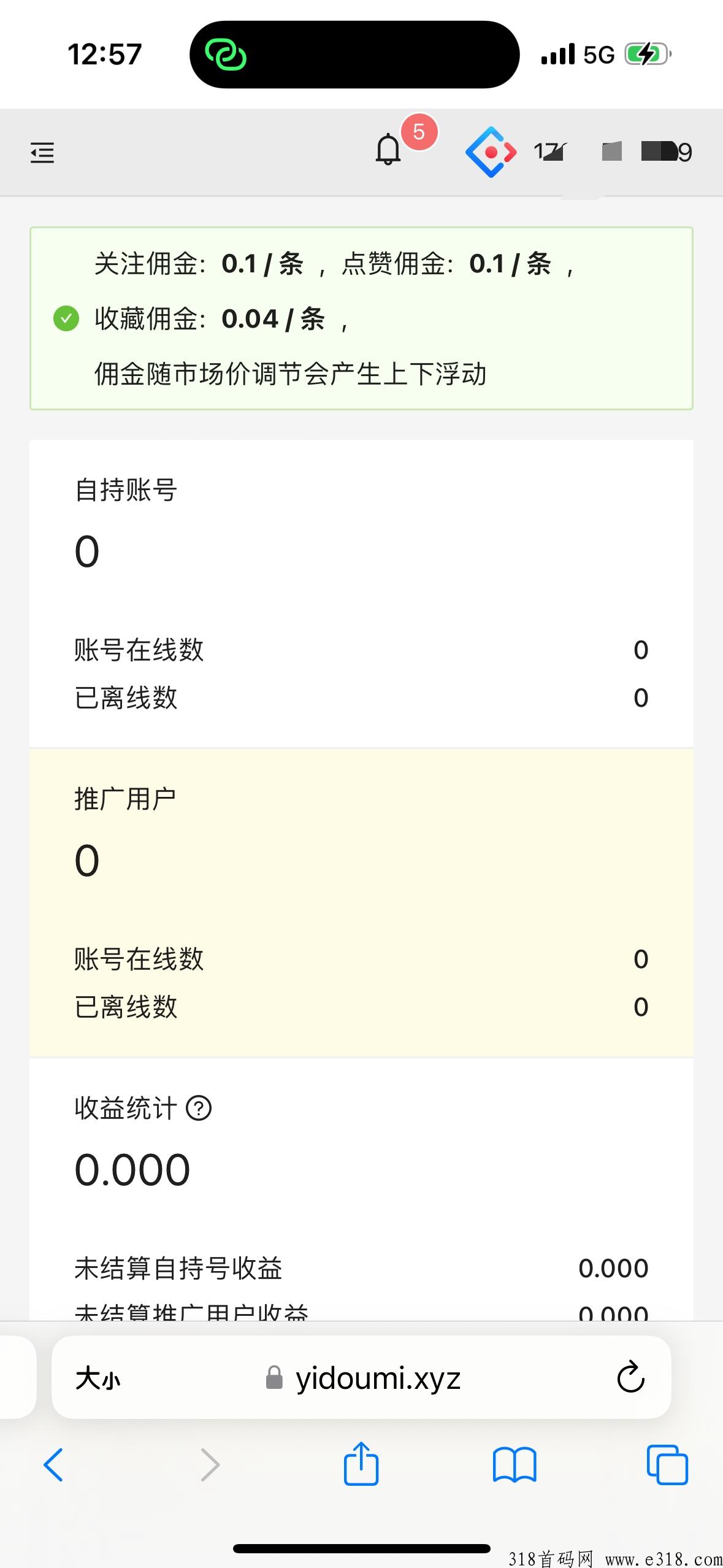Tap the green link indicator in status bar
This screenshot has height=1568, width=723.
pos(226,55)
